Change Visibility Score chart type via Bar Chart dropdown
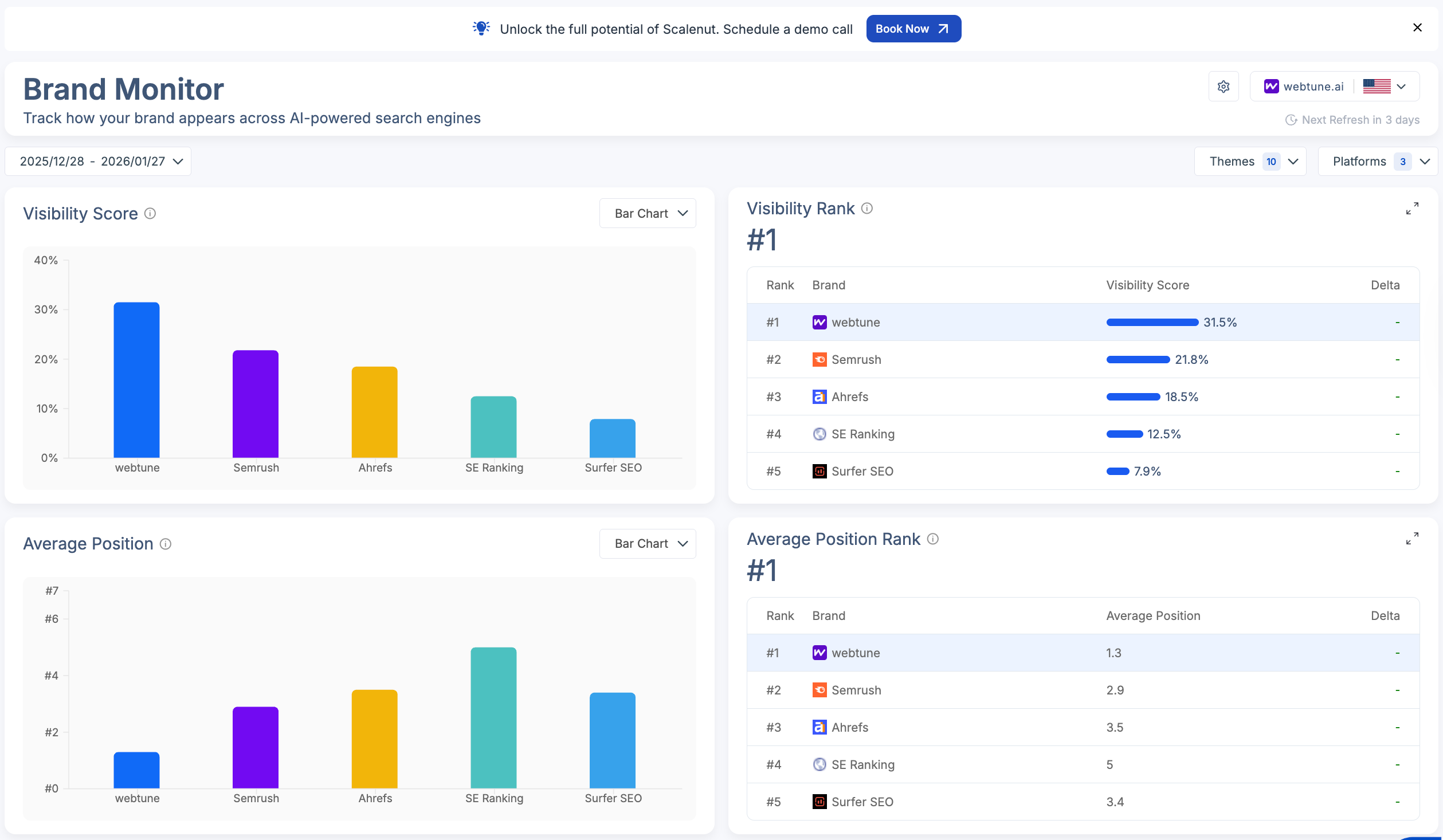The width and height of the screenshot is (1443, 840). click(x=647, y=213)
